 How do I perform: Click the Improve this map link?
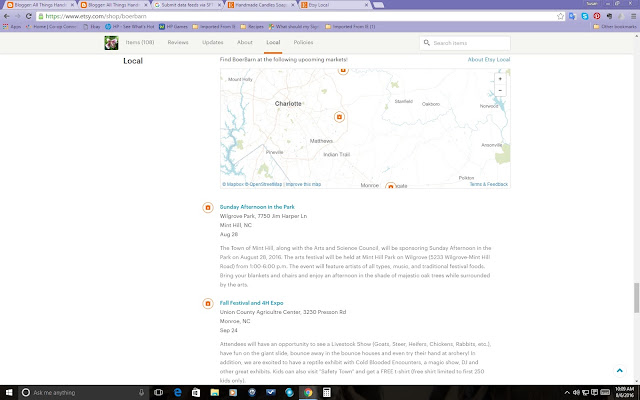[303, 184]
